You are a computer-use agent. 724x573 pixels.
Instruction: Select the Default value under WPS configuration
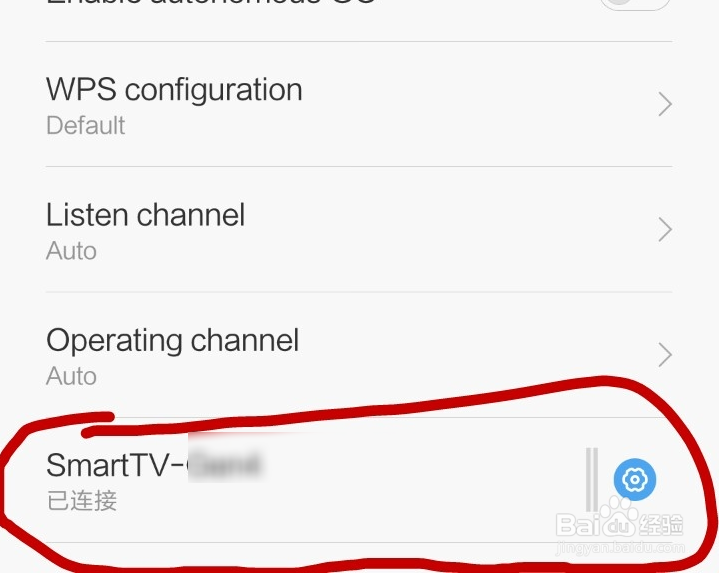pyautogui.click(x=85, y=126)
